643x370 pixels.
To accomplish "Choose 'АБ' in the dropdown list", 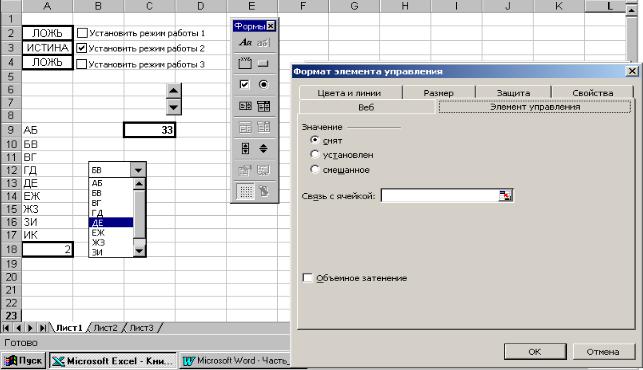I will click(111, 183).
